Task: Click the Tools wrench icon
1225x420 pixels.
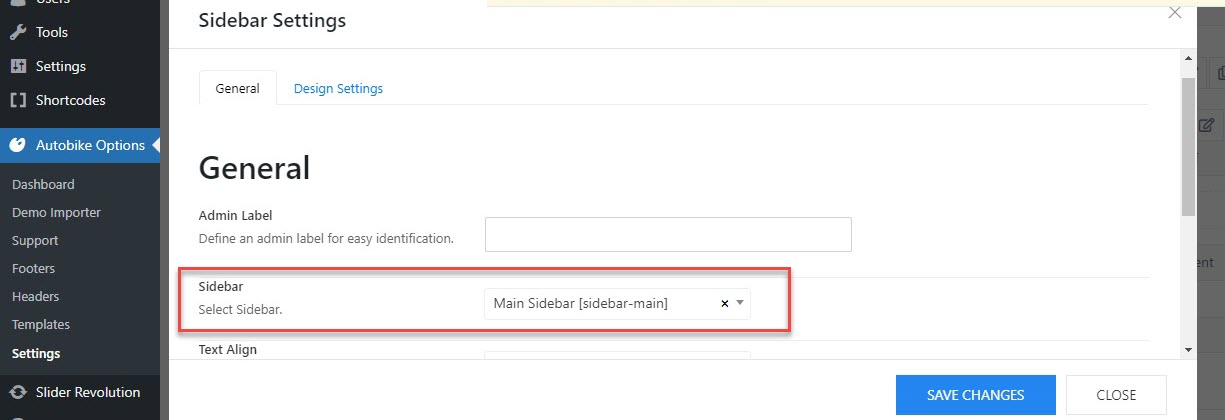Action: [x=18, y=32]
